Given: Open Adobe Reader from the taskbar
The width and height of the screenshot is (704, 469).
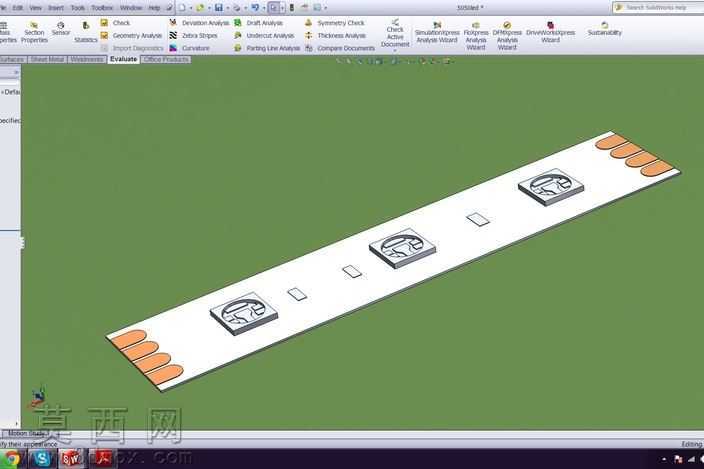Looking at the screenshot, I should pyautogui.click(x=102, y=458).
